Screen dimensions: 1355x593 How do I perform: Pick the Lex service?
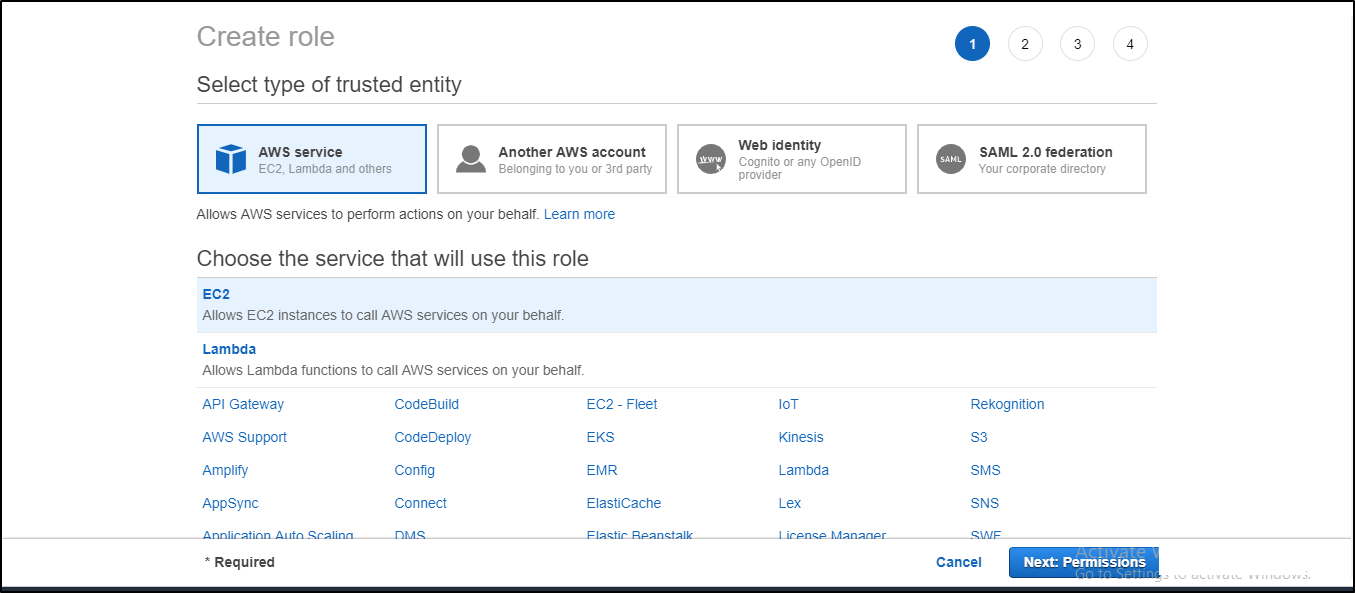click(x=790, y=503)
